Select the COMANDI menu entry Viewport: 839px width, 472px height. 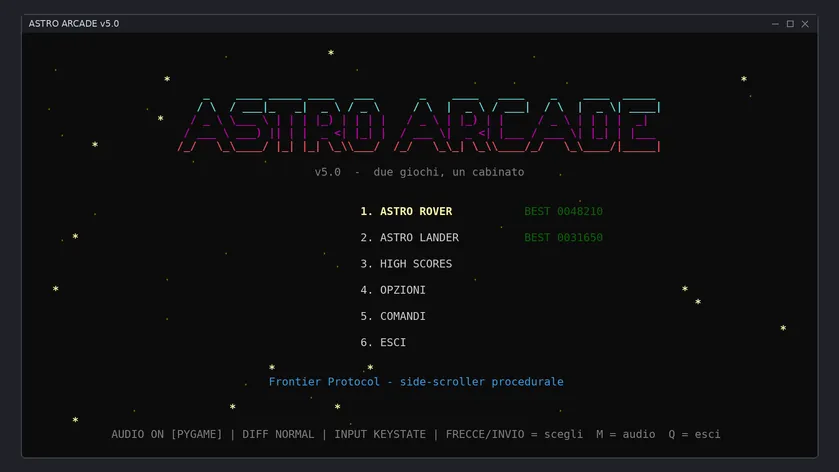[x=393, y=316]
